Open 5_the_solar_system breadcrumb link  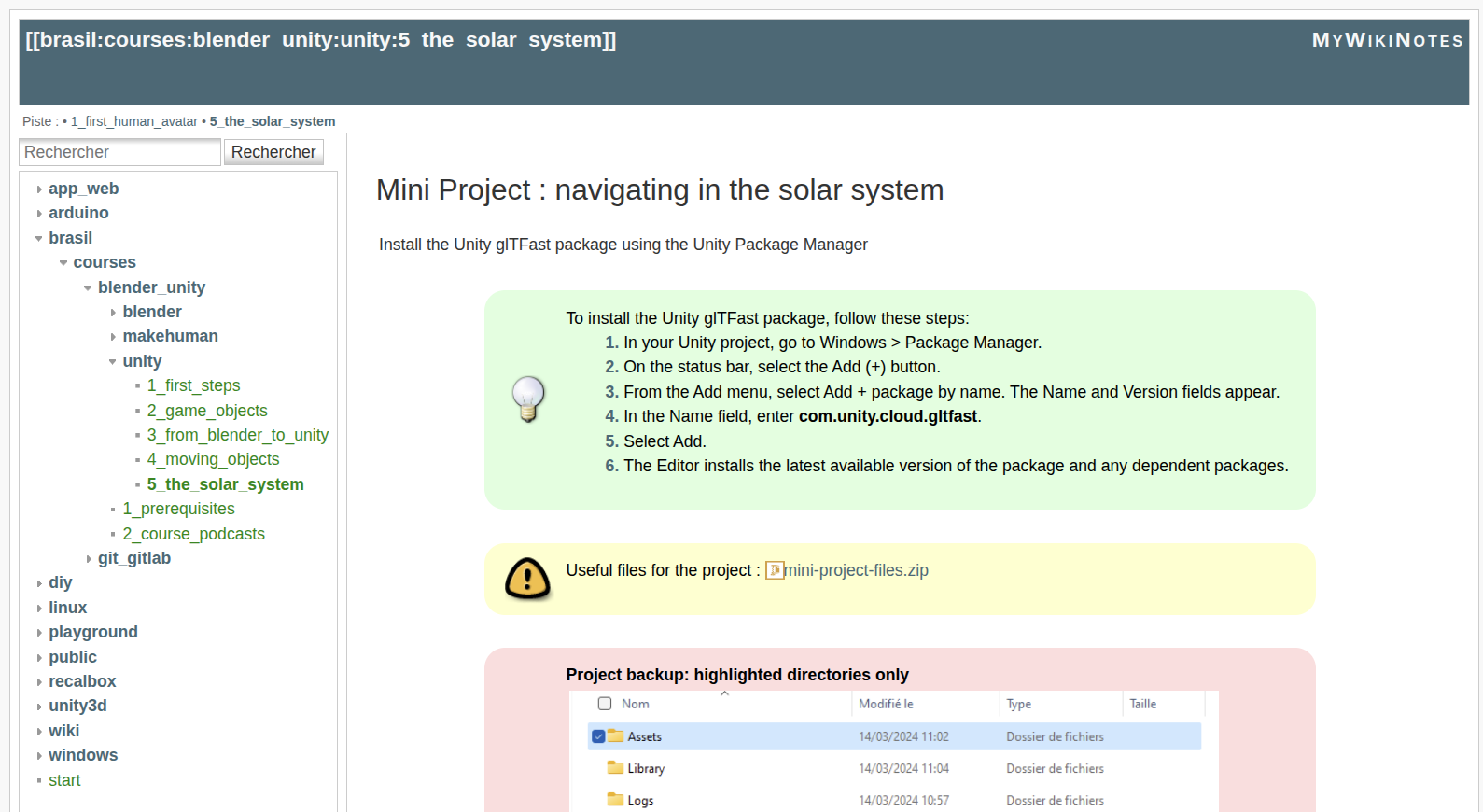273,121
